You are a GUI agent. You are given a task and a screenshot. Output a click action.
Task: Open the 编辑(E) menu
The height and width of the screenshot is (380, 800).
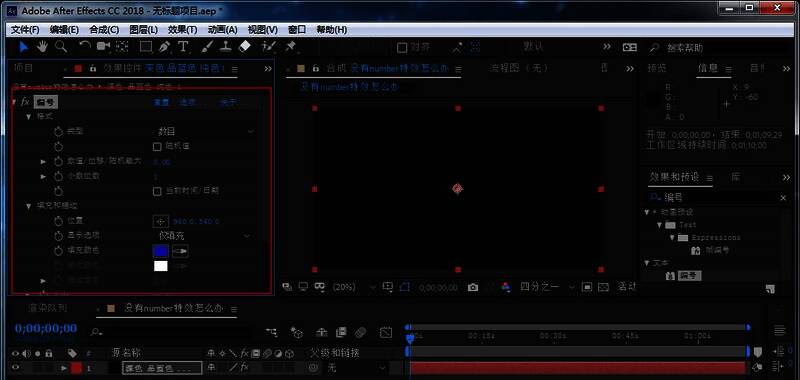click(x=64, y=30)
